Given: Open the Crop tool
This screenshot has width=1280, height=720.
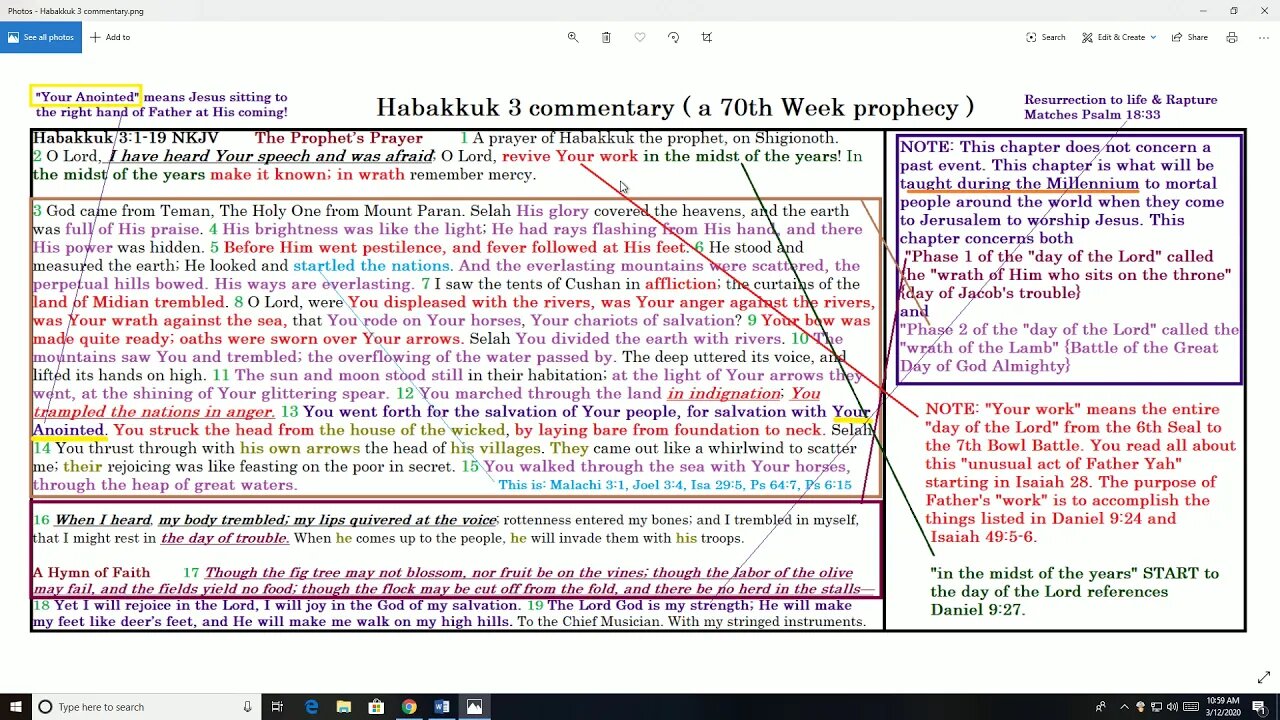Looking at the screenshot, I should pyautogui.click(x=707, y=37).
